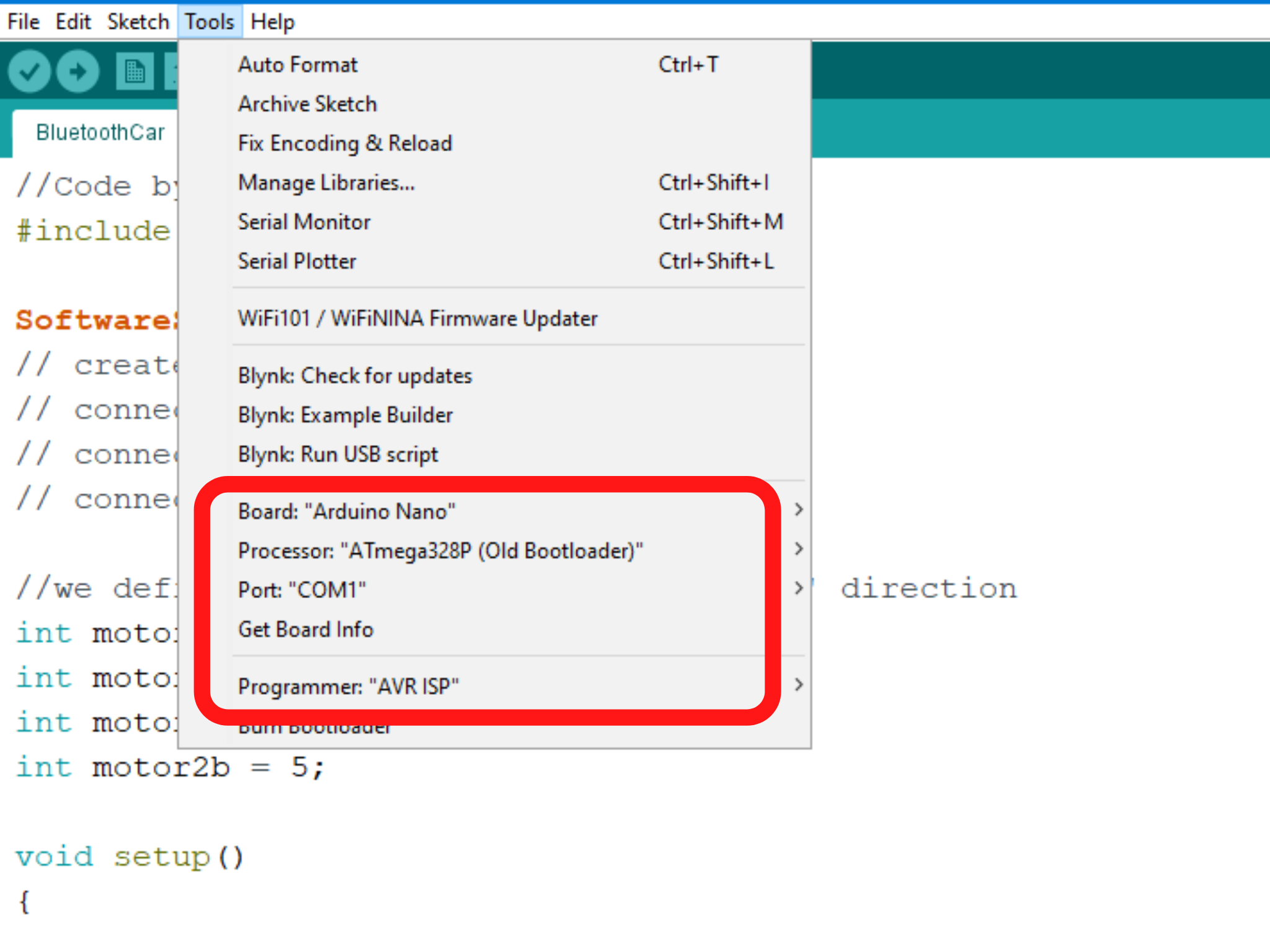Click the Verify checkmark icon
1270x952 pixels.
click(x=29, y=72)
